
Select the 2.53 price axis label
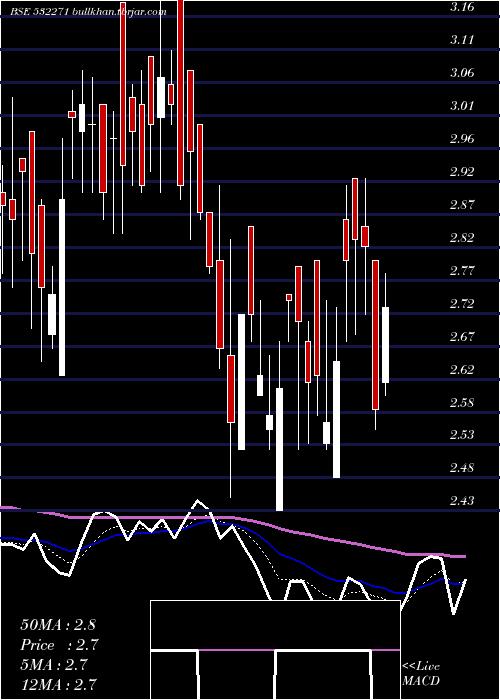pyautogui.click(x=463, y=435)
